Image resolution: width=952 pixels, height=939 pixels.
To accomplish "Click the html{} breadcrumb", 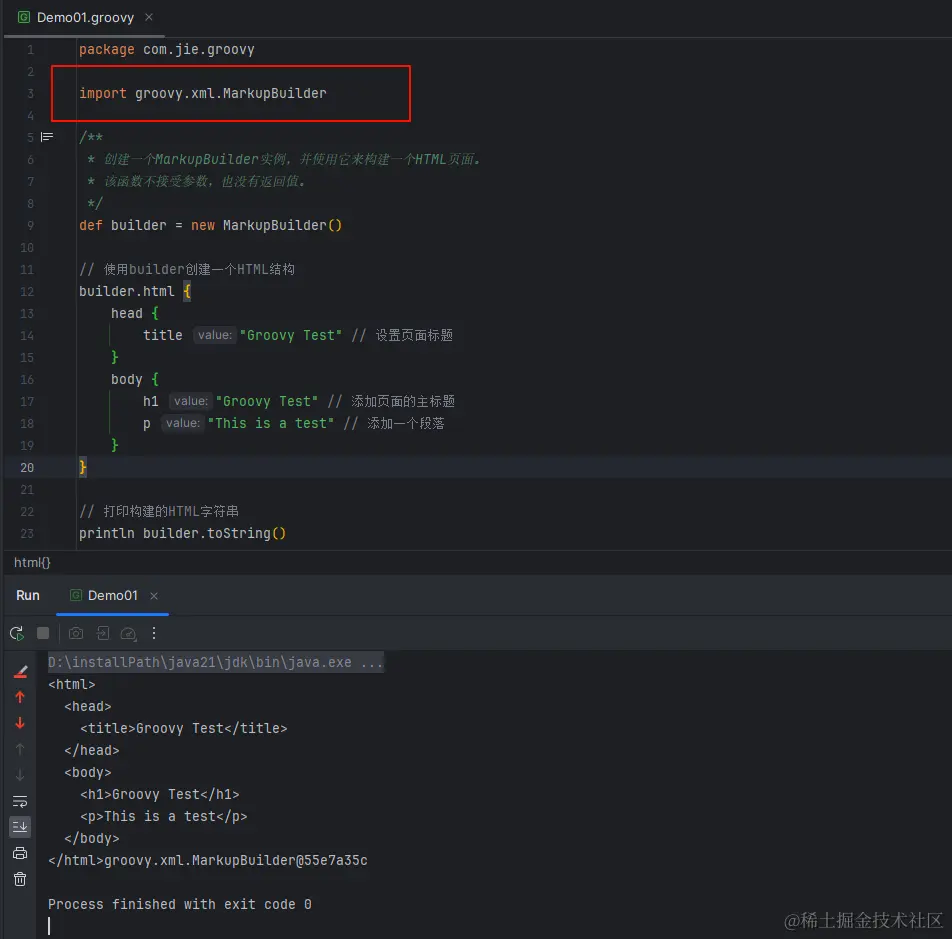I will tap(32, 563).
